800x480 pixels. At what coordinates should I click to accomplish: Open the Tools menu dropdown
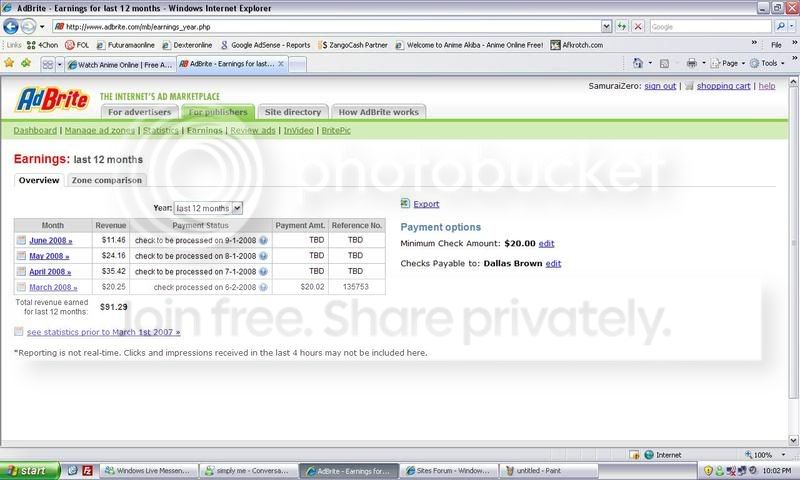(768, 63)
